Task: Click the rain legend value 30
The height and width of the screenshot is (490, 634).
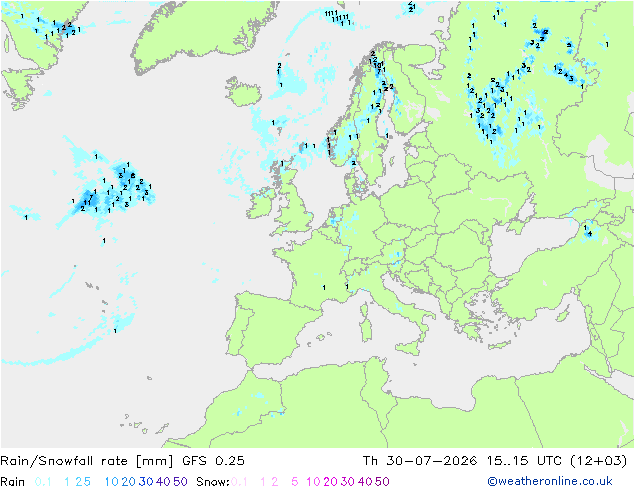Action: coord(146,482)
